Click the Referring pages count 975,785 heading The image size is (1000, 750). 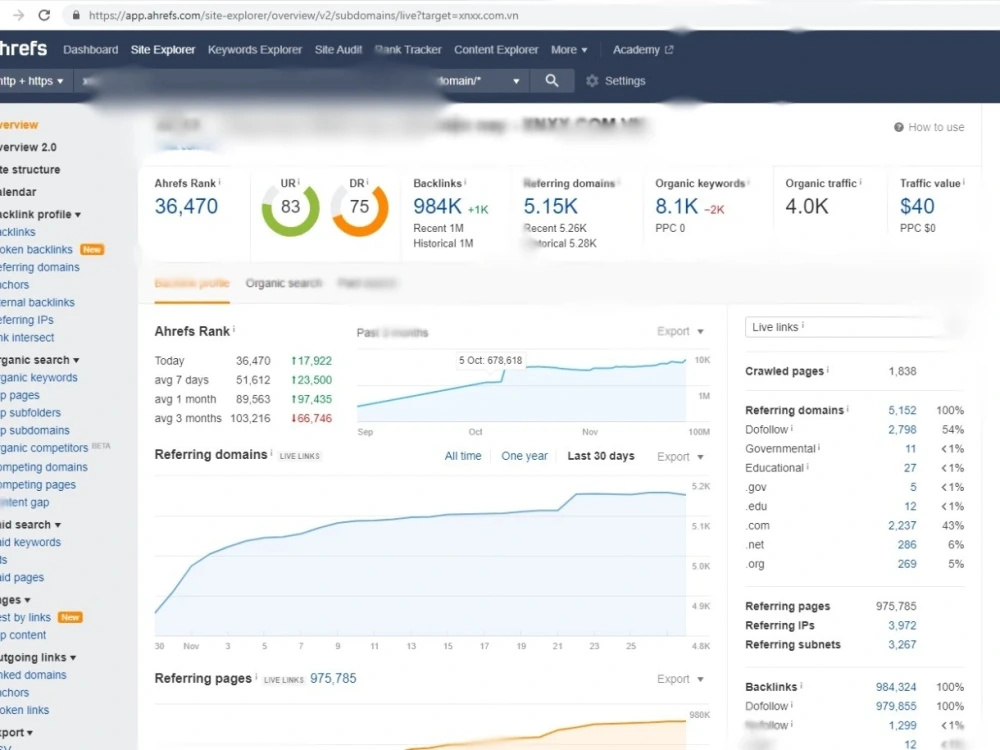333,679
